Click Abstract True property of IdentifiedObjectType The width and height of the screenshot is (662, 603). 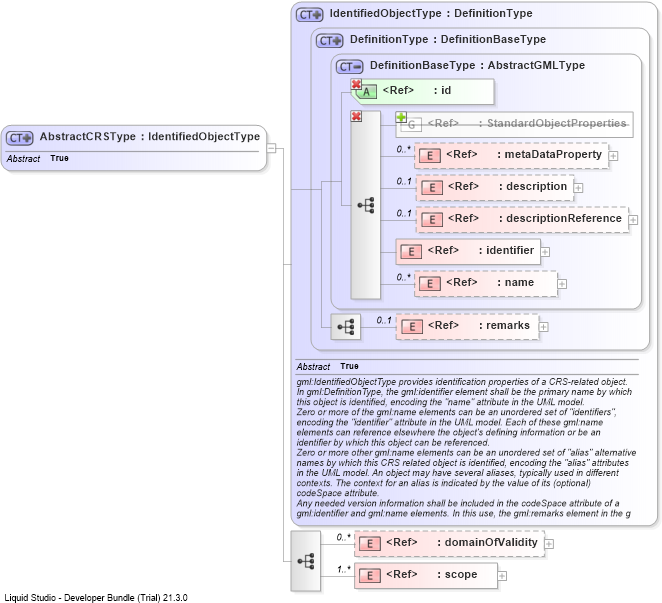click(x=327, y=366)
